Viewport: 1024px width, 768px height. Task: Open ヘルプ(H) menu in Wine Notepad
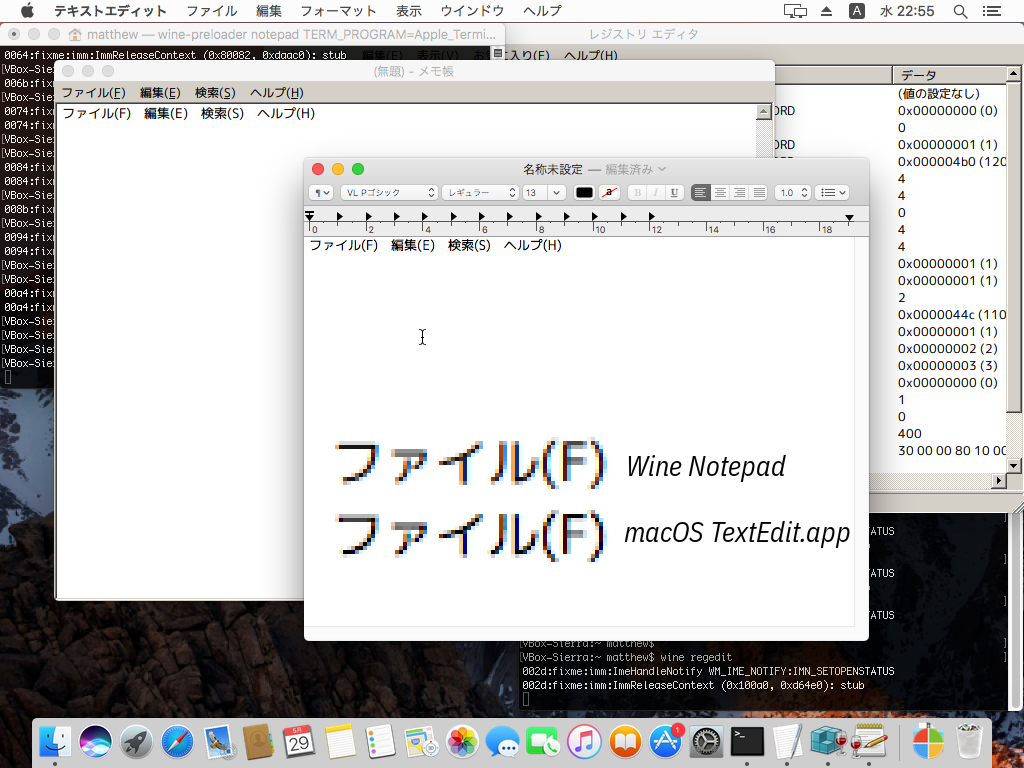pyautogui.click(x=277, y=93)
